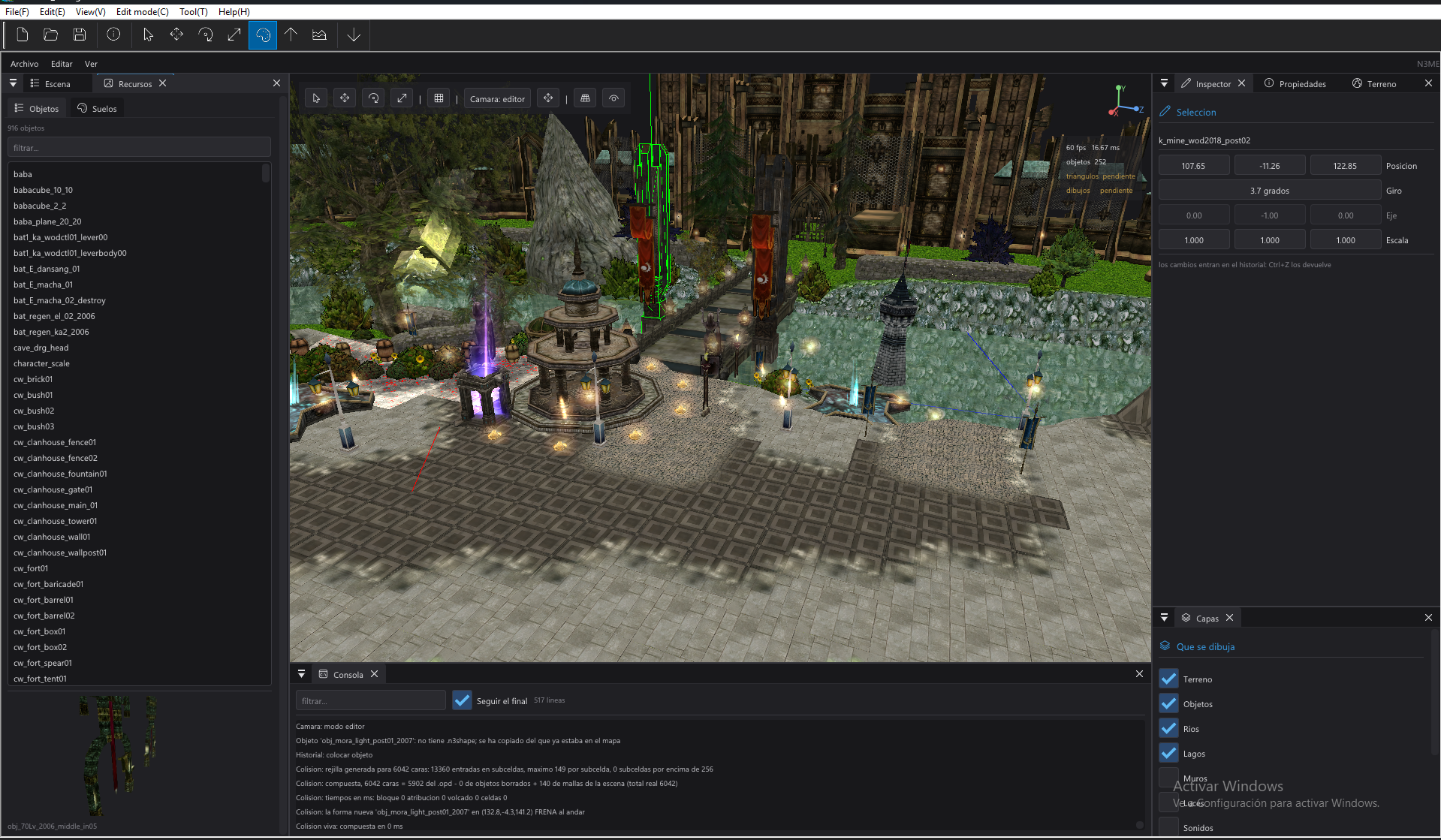Show the Objetos resource list
The width and height of the screenshot is (1441, 840).
pos(37,108)
